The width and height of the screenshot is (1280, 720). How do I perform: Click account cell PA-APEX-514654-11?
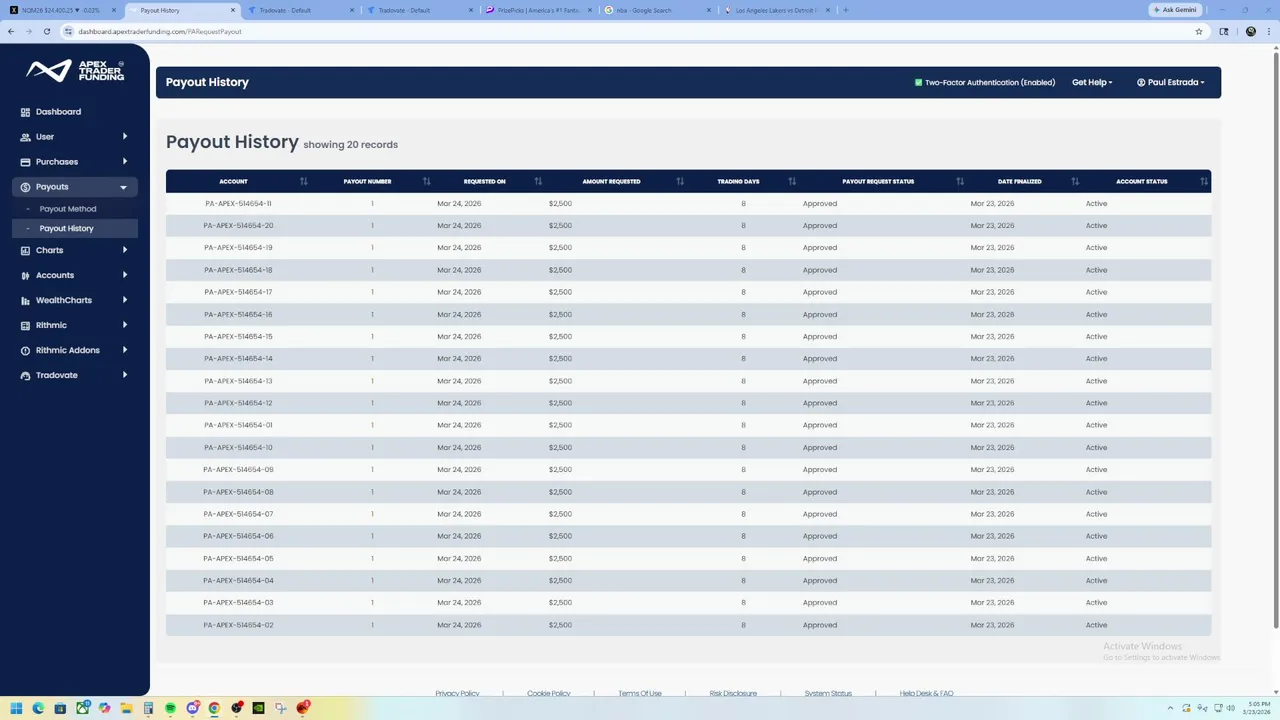238,203
